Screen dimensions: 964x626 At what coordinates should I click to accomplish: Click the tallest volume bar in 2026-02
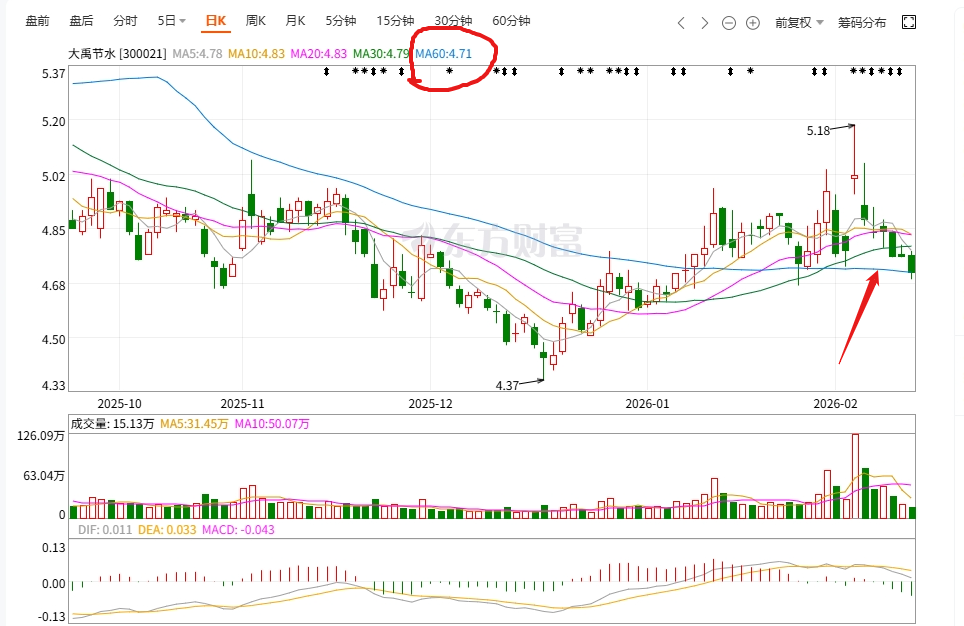855,476
